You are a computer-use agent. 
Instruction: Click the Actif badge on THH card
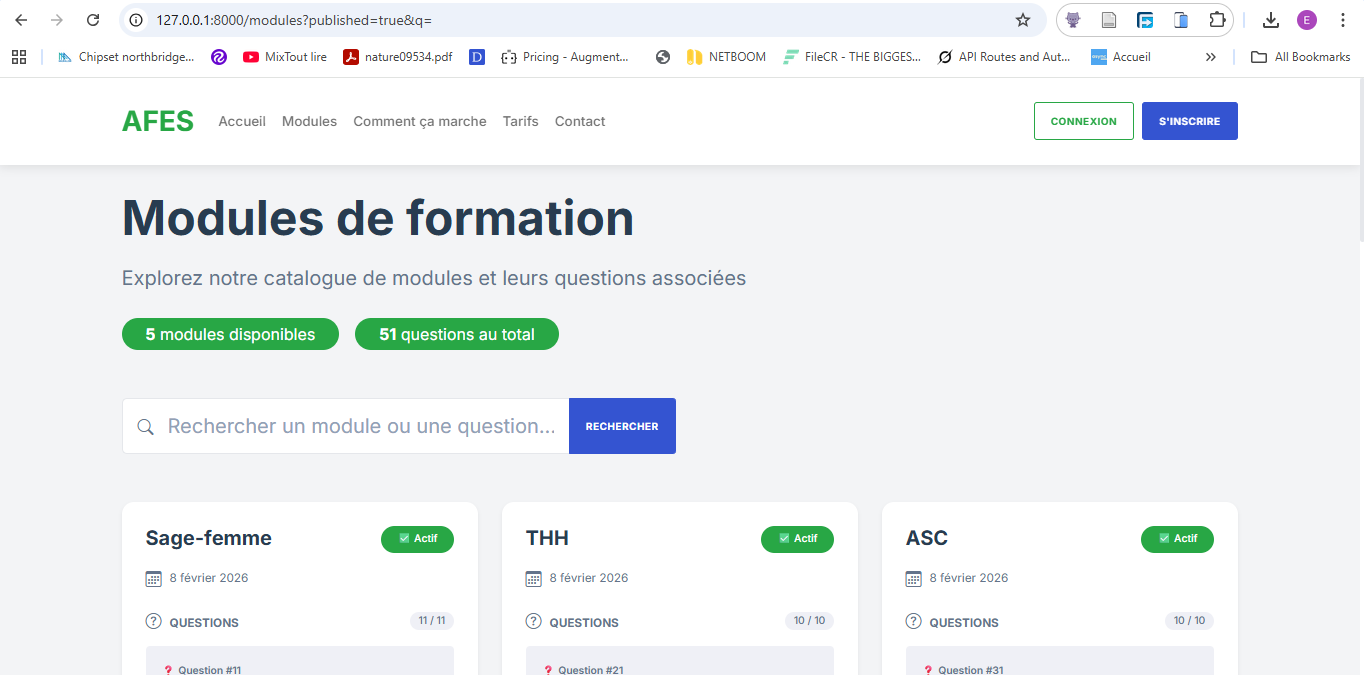click(x=797, y=539)
